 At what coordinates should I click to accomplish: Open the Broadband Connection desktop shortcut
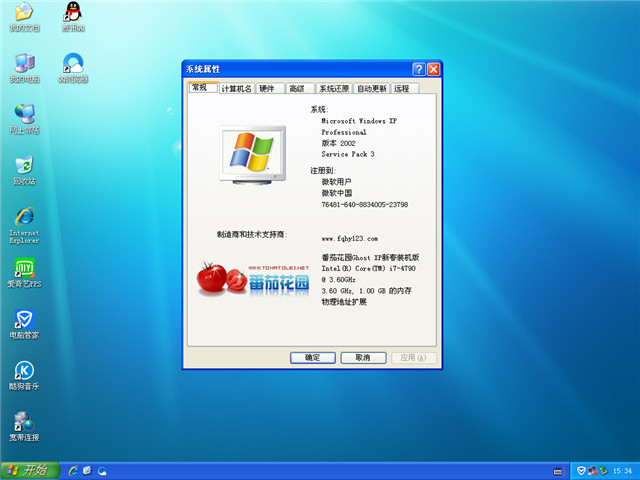click(24, 427)
